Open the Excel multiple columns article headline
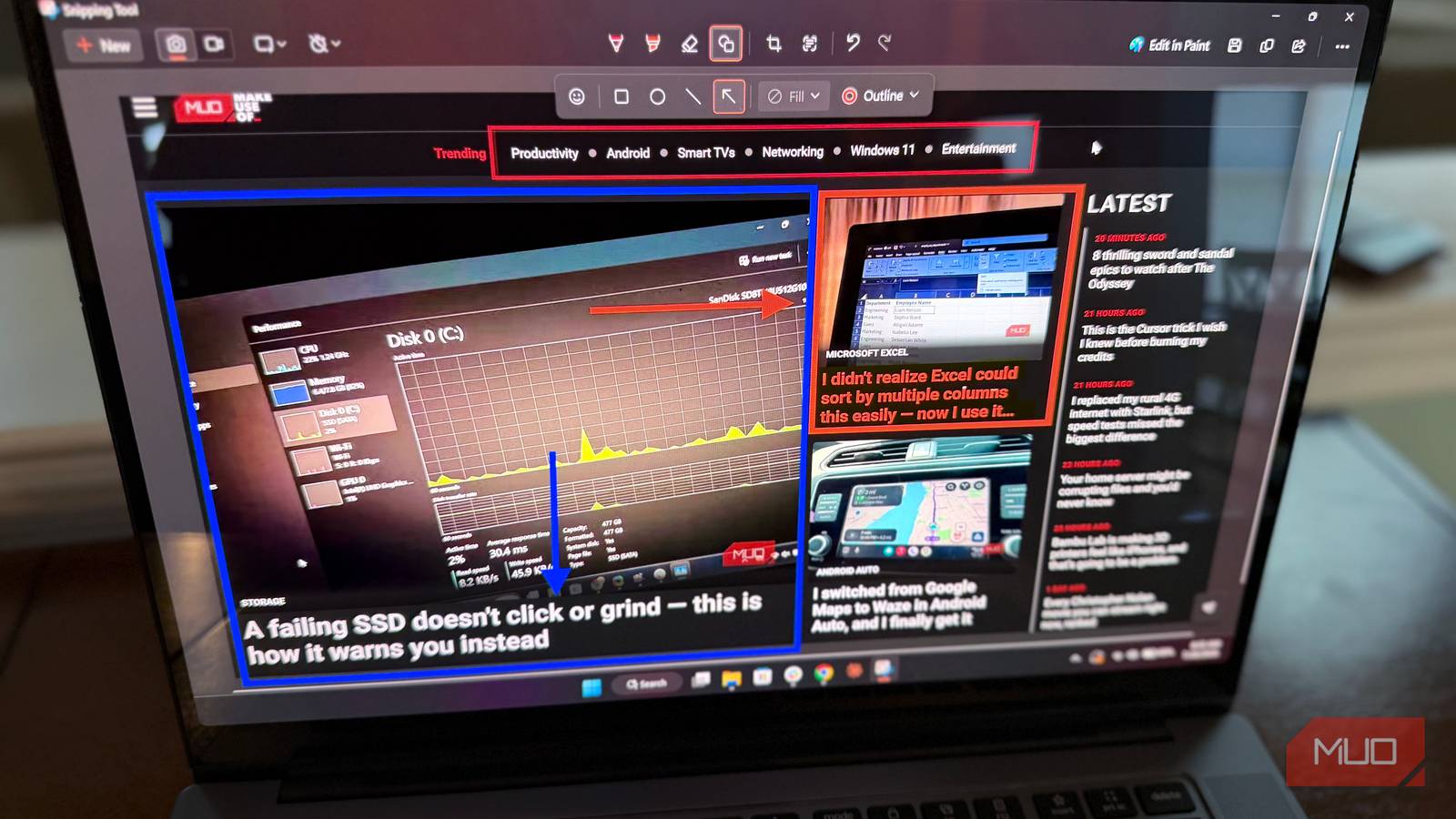 pos(917,395)
